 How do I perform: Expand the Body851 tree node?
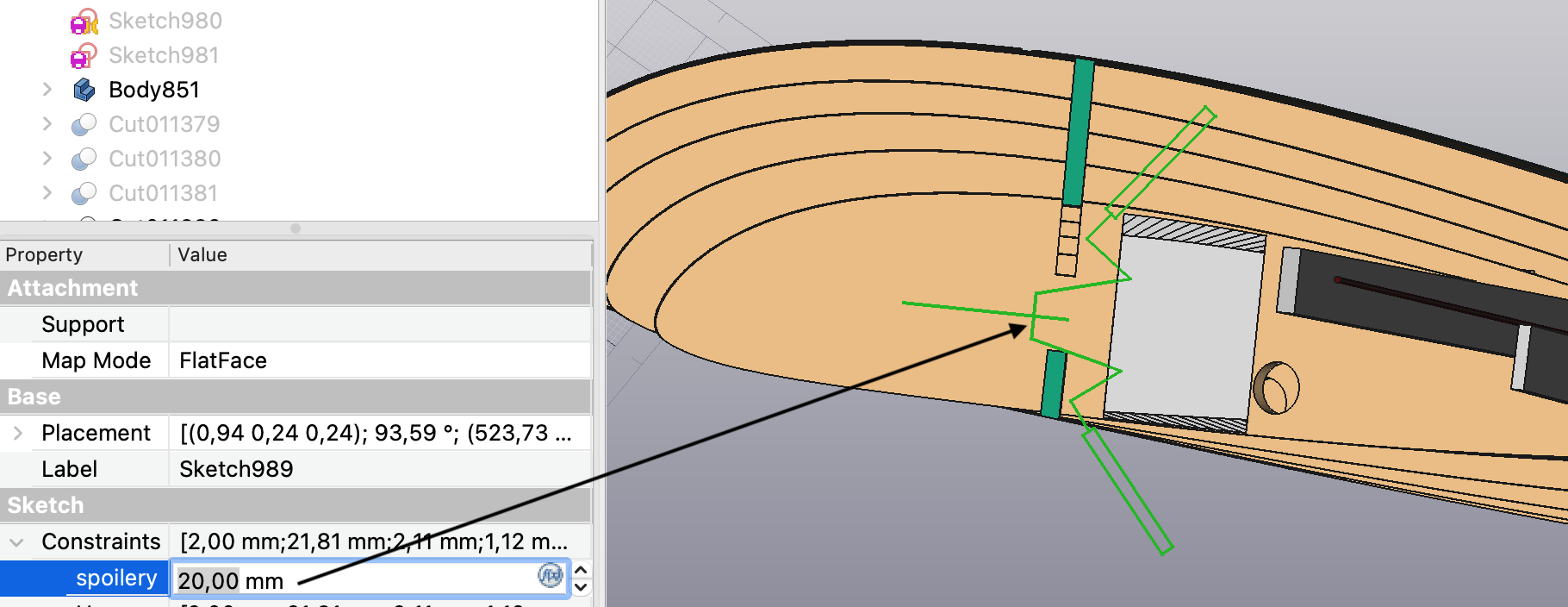47,90
